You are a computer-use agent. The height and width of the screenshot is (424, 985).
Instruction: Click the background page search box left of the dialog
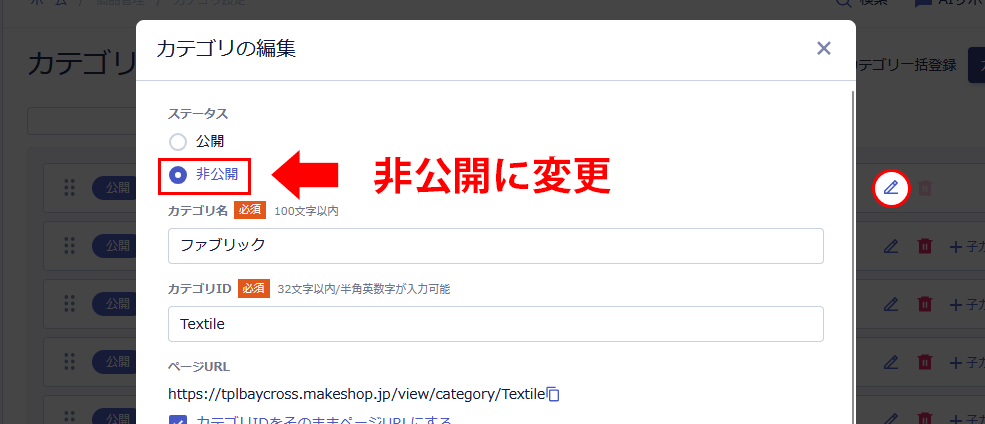click(82, 121)
